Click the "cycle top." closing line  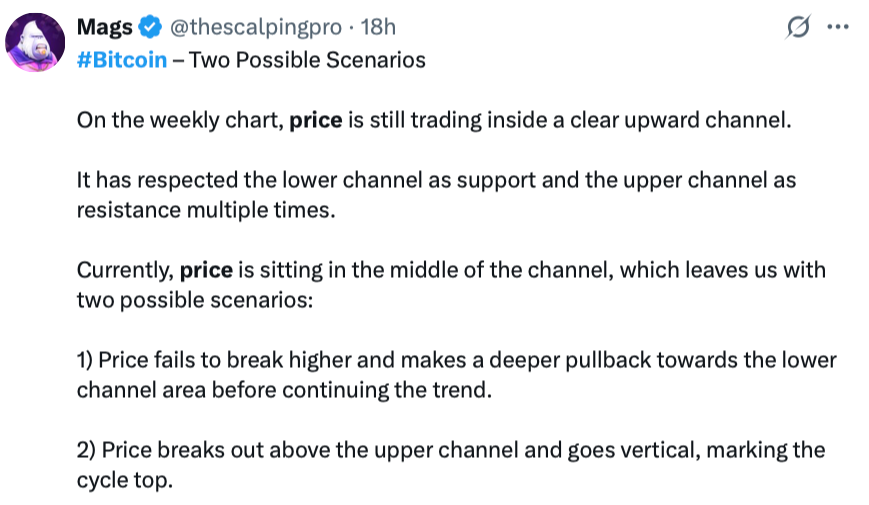point(125,477)
